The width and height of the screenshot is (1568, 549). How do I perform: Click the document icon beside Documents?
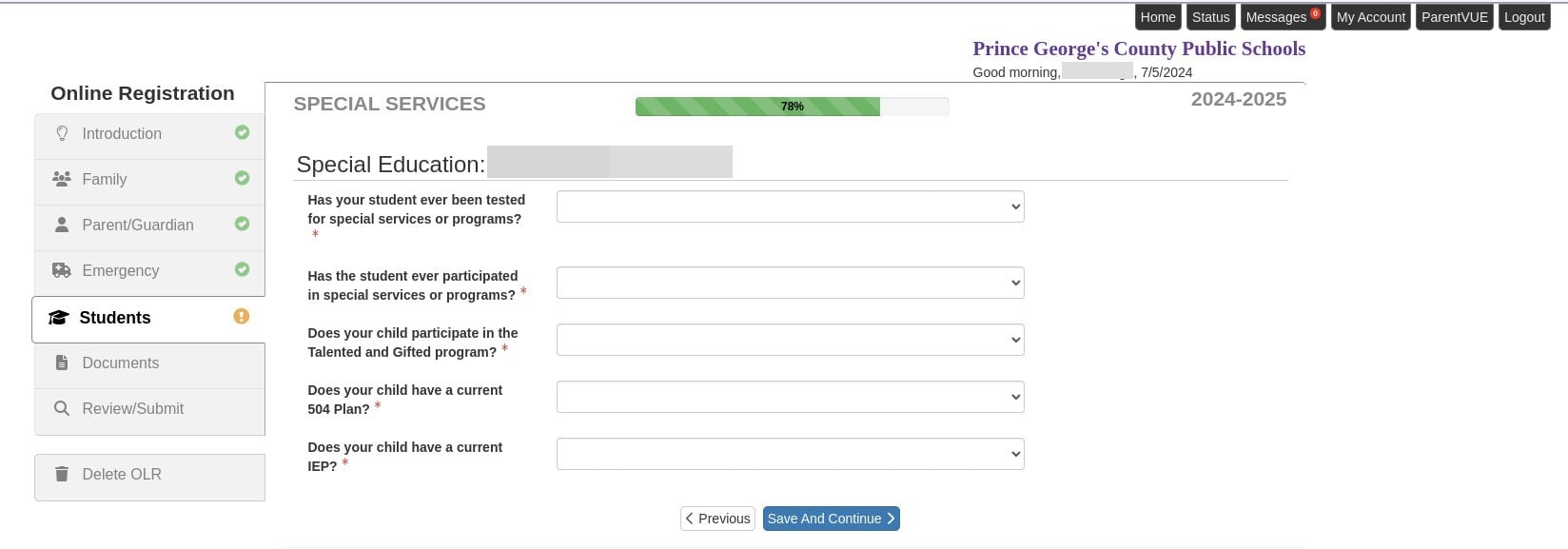click(62, 363)
